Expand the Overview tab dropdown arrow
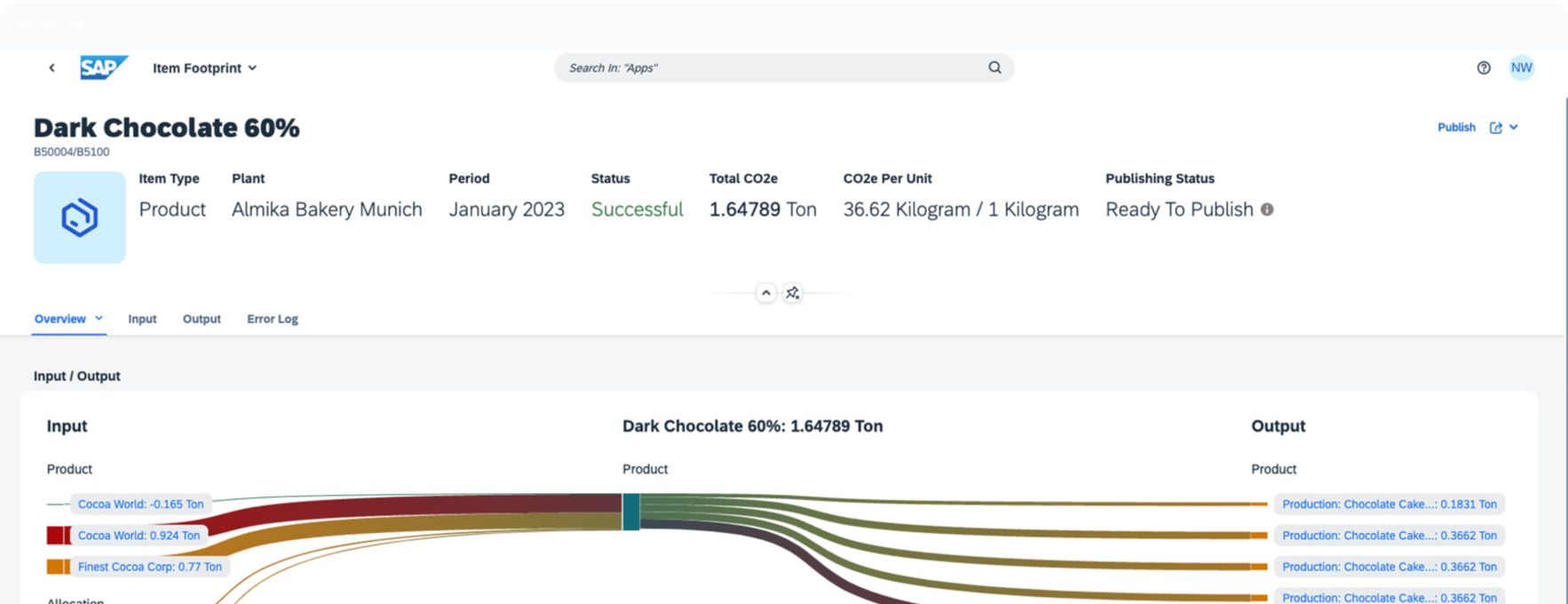This screenshot has width=1568, height=604. (x=99, y=318)
